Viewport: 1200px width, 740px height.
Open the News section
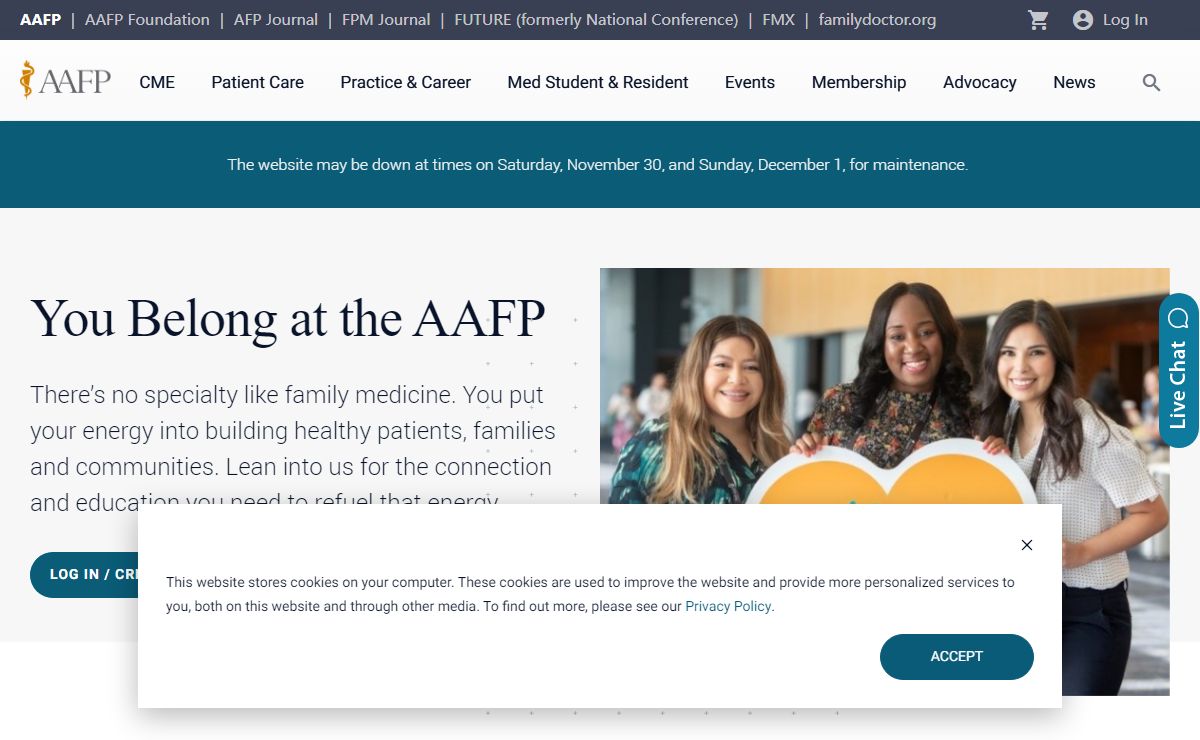pyautogui.click(x=1074, y=82)
